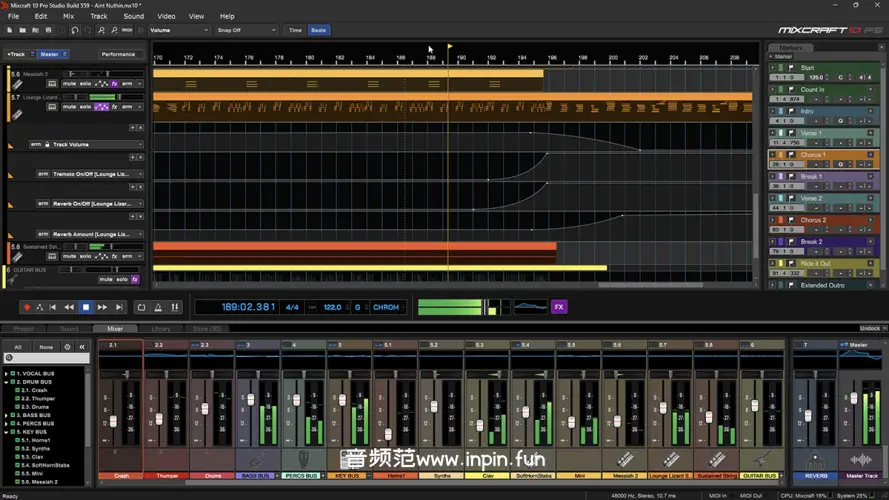Click the Undo icon in toolbar

(75, 30)
